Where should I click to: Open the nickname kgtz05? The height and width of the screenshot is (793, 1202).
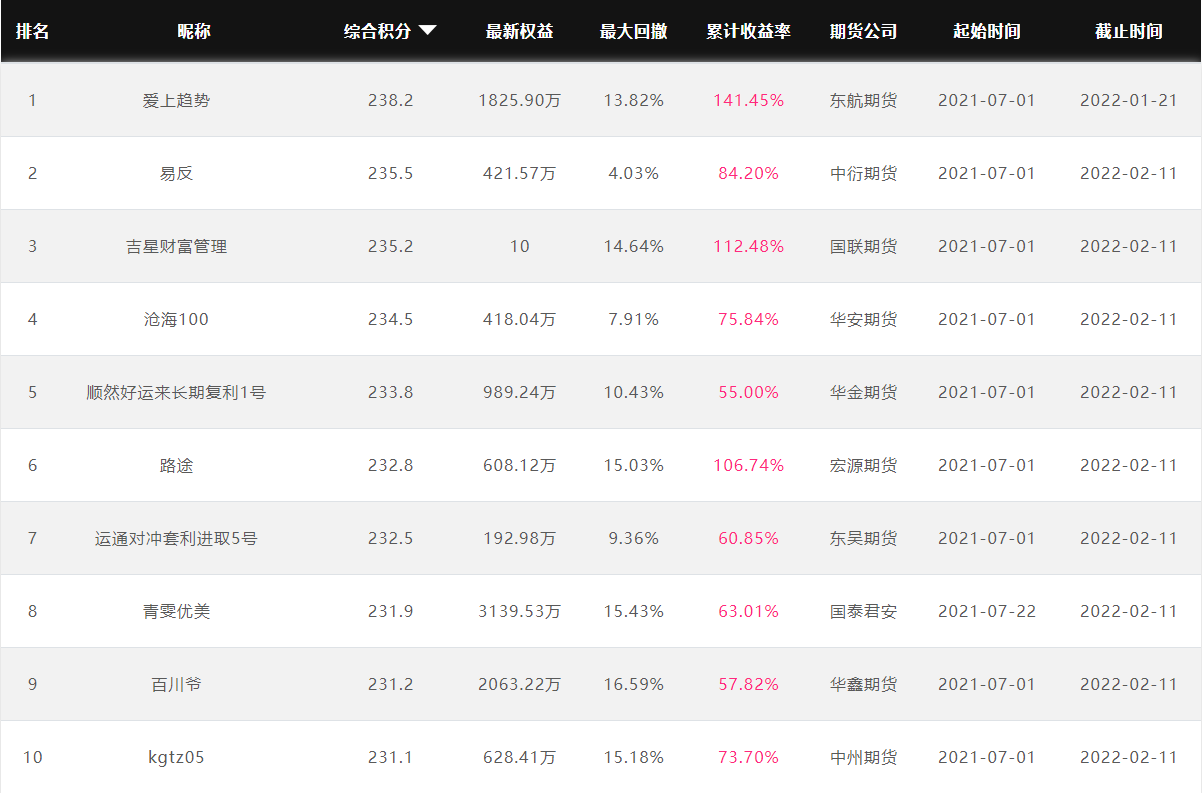pyautogui.click(x=176, y=757)
